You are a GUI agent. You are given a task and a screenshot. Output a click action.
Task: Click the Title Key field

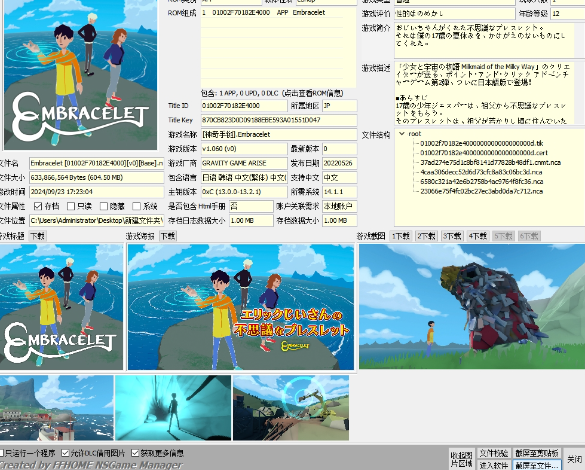point(279,120)
